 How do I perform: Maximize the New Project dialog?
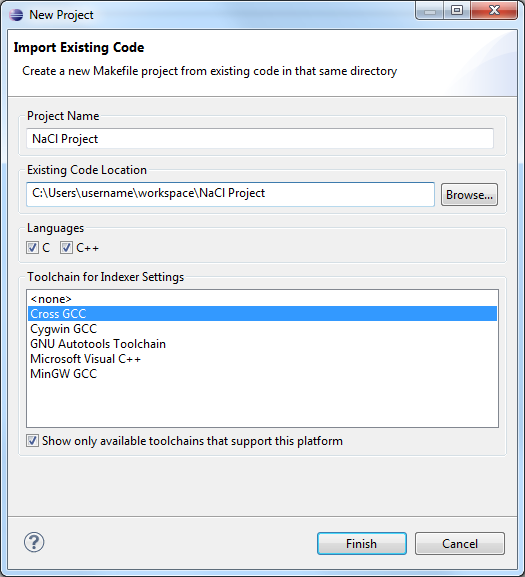[x=457, y=10]
